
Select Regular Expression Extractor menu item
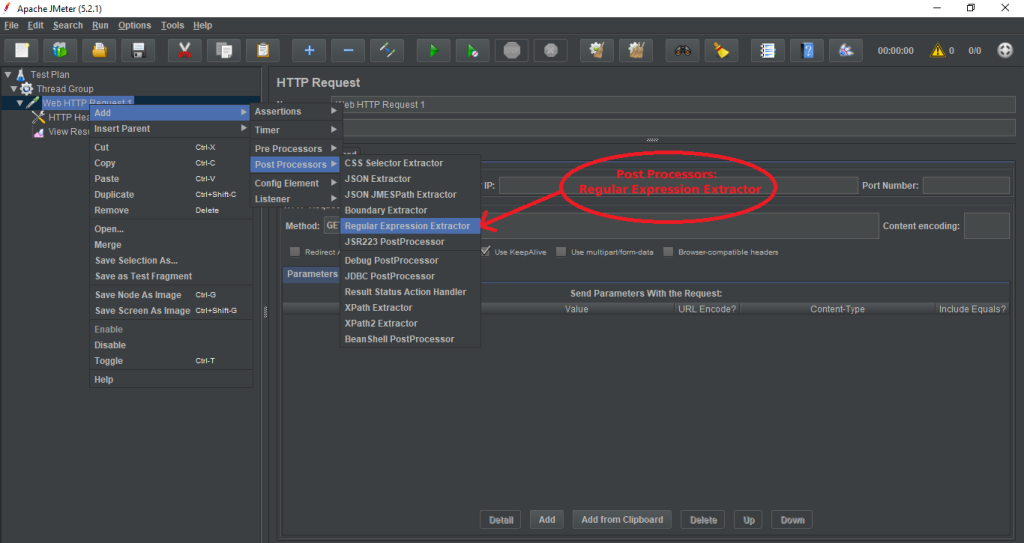[407, 226]
